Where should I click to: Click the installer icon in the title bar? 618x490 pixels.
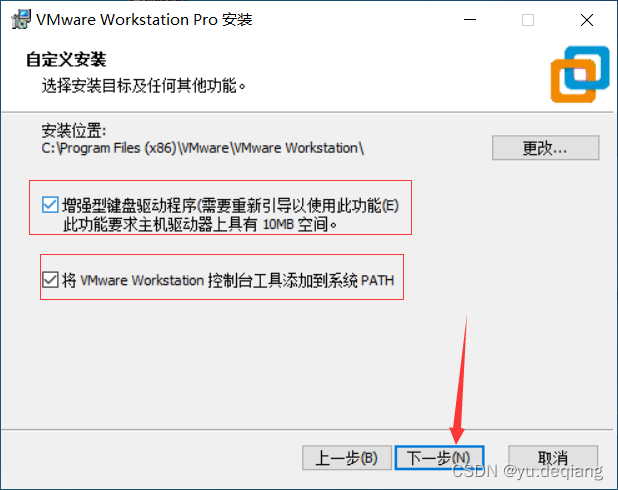(x=21, y=19)
